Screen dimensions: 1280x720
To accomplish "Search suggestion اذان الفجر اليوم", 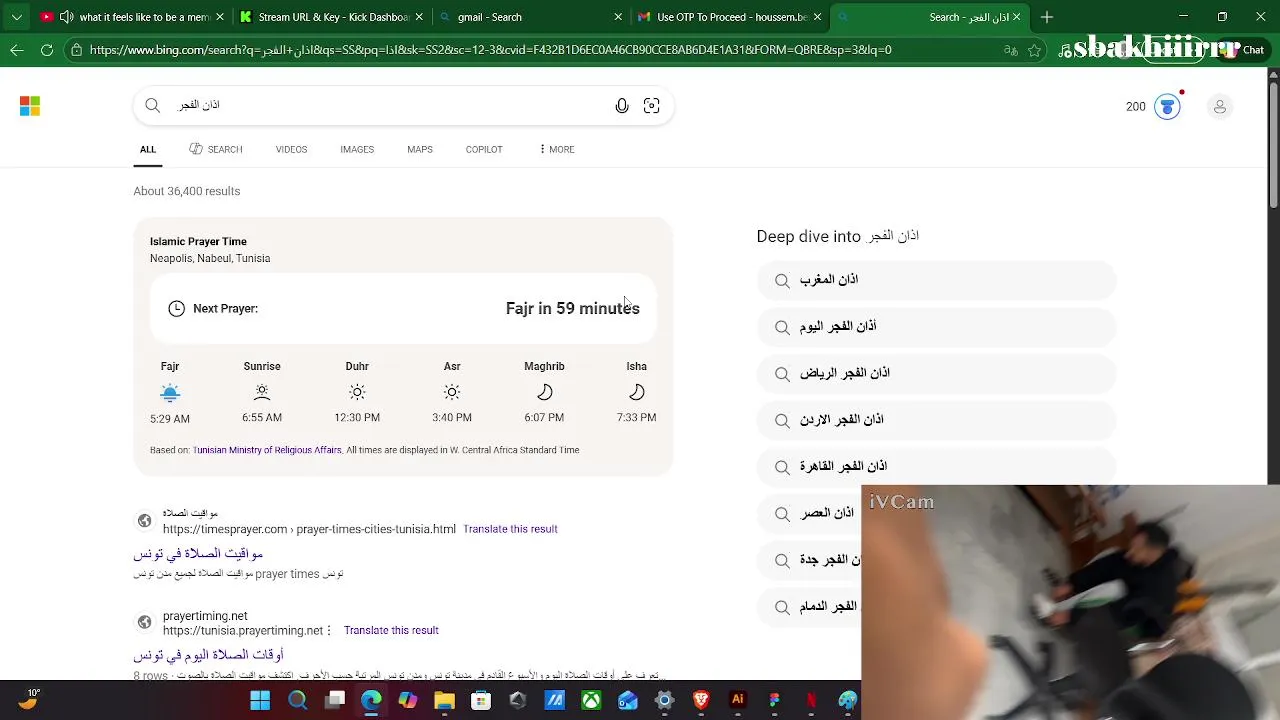I will point(936,327).
